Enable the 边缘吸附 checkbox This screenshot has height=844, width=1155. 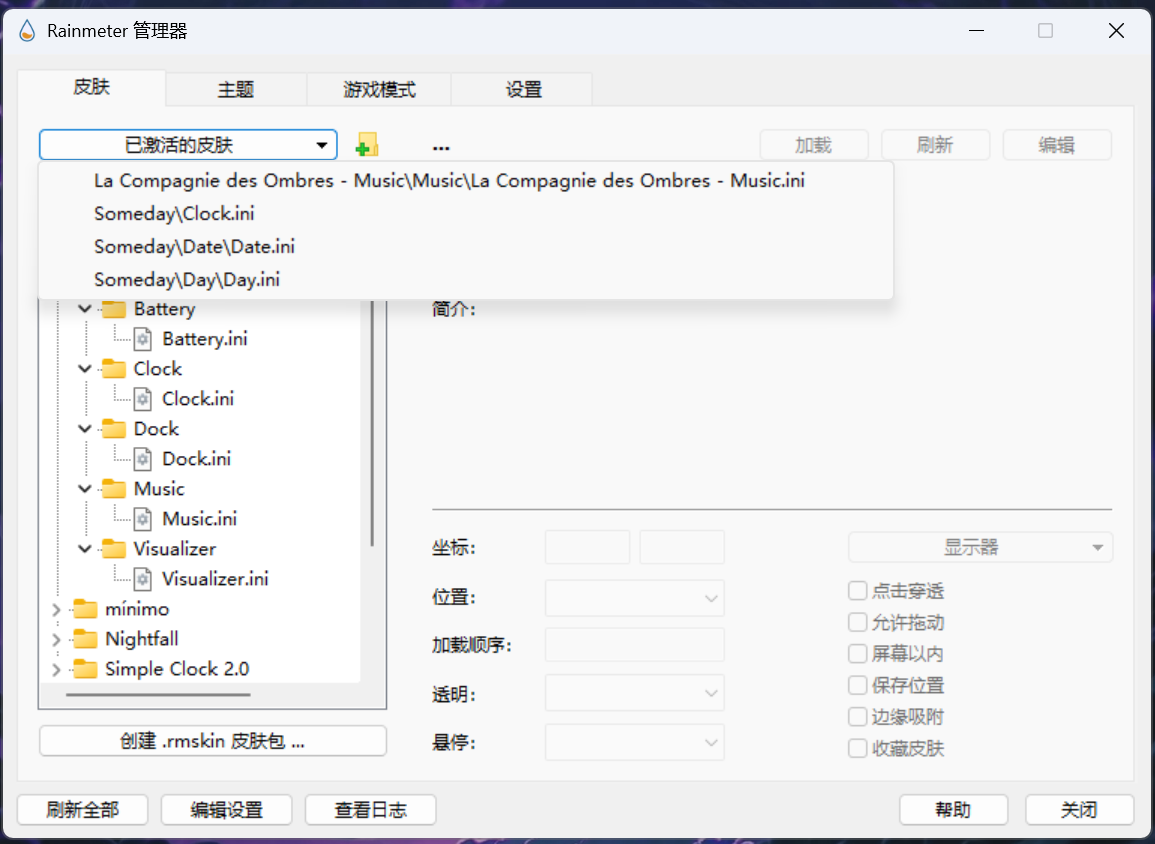pyautogui.click(x=857, y=717)
